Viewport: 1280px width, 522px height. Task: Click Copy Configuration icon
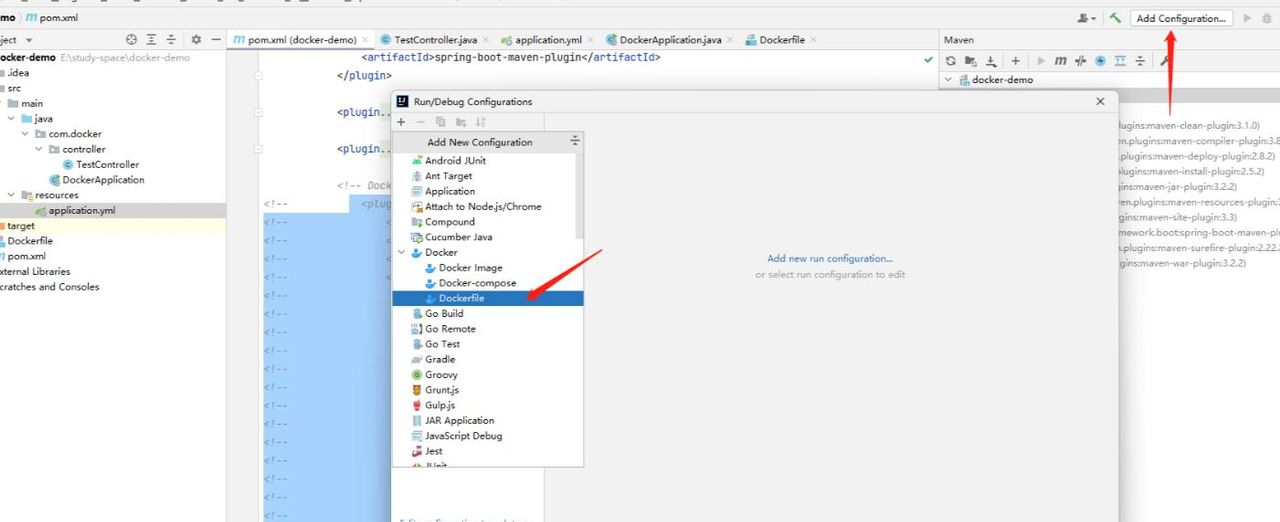coord(441,121)
